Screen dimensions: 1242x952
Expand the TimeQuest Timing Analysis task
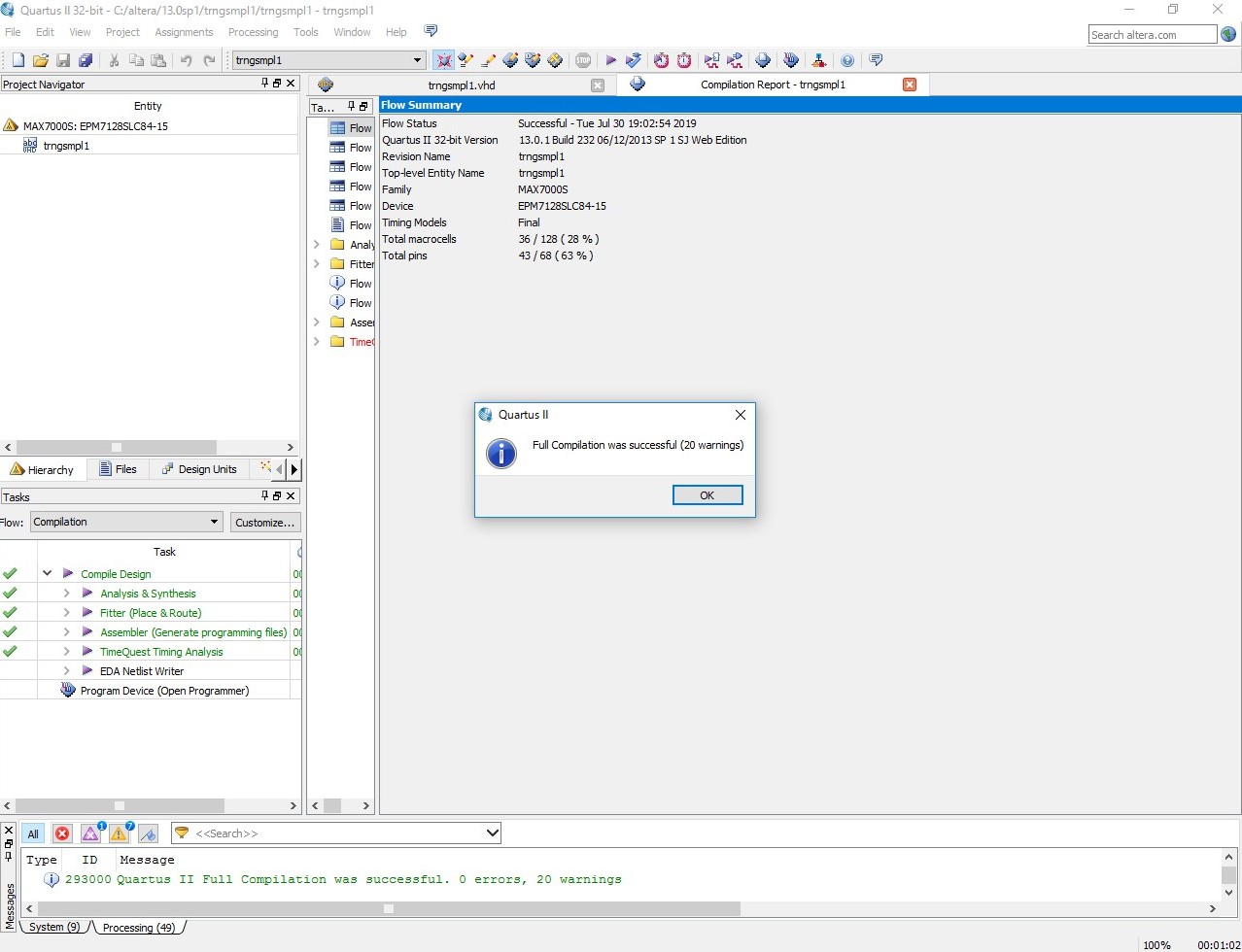click(x=66, y=652)
